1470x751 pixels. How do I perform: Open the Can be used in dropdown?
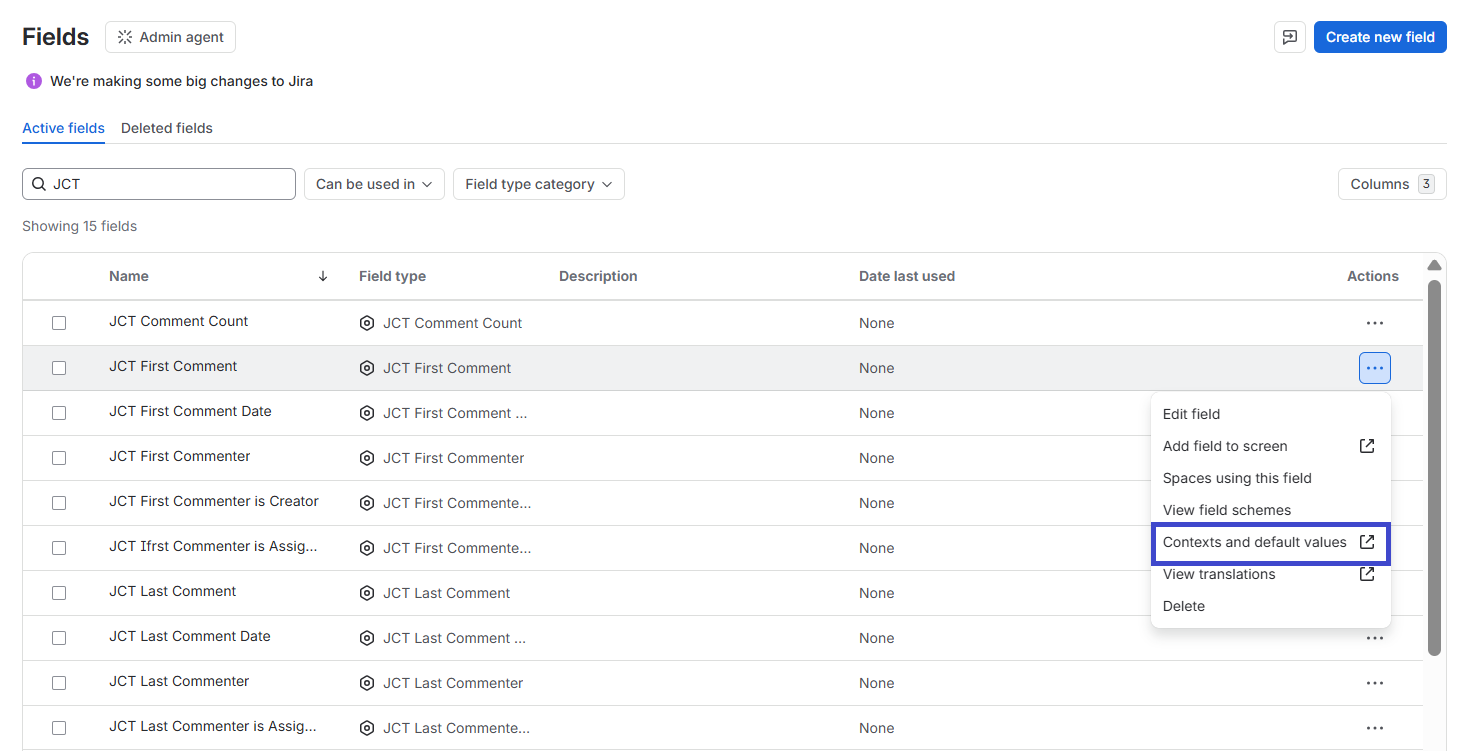(374, 184)
